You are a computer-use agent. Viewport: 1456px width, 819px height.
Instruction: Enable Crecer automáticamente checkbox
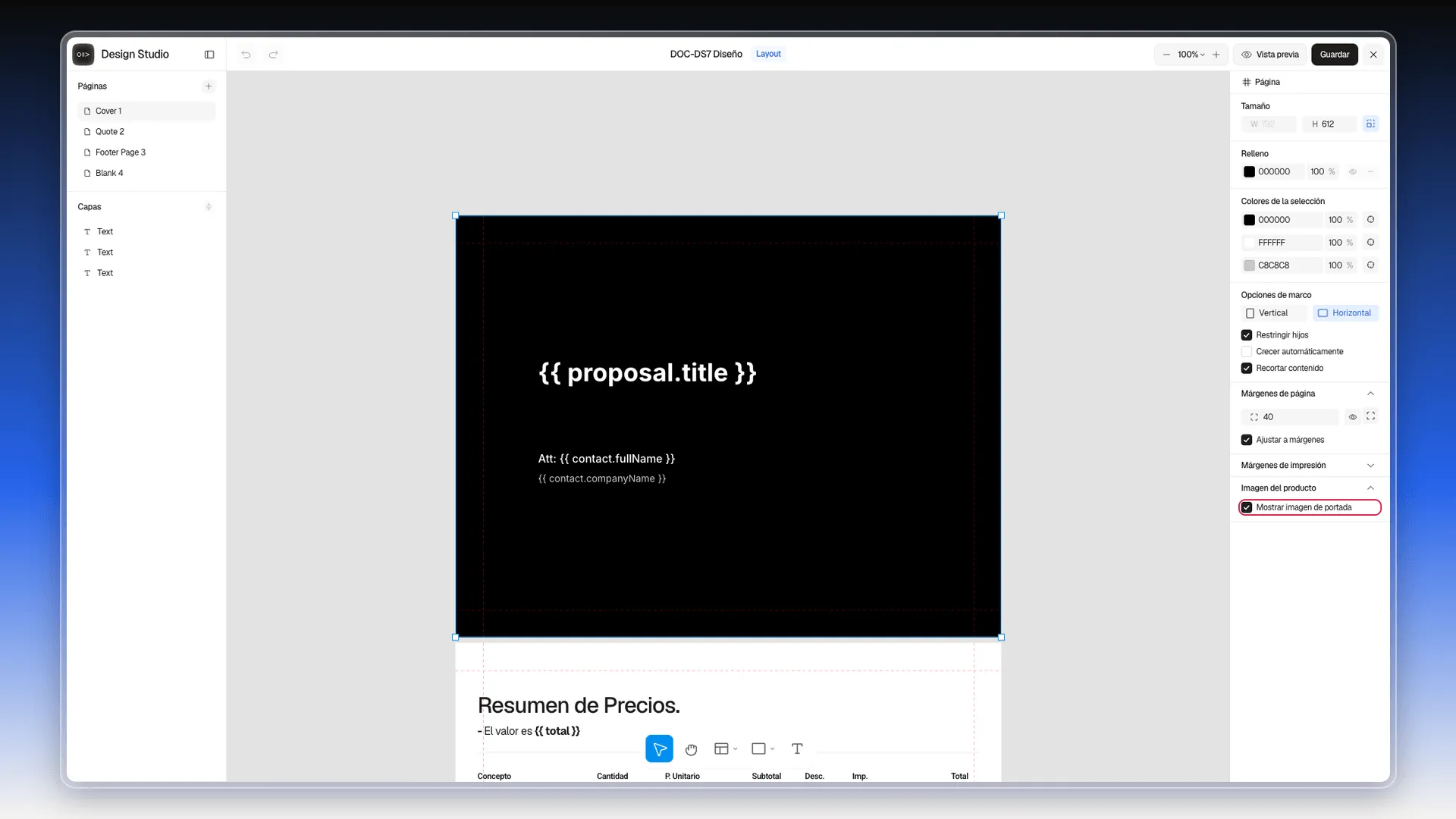click(1246, 352)
